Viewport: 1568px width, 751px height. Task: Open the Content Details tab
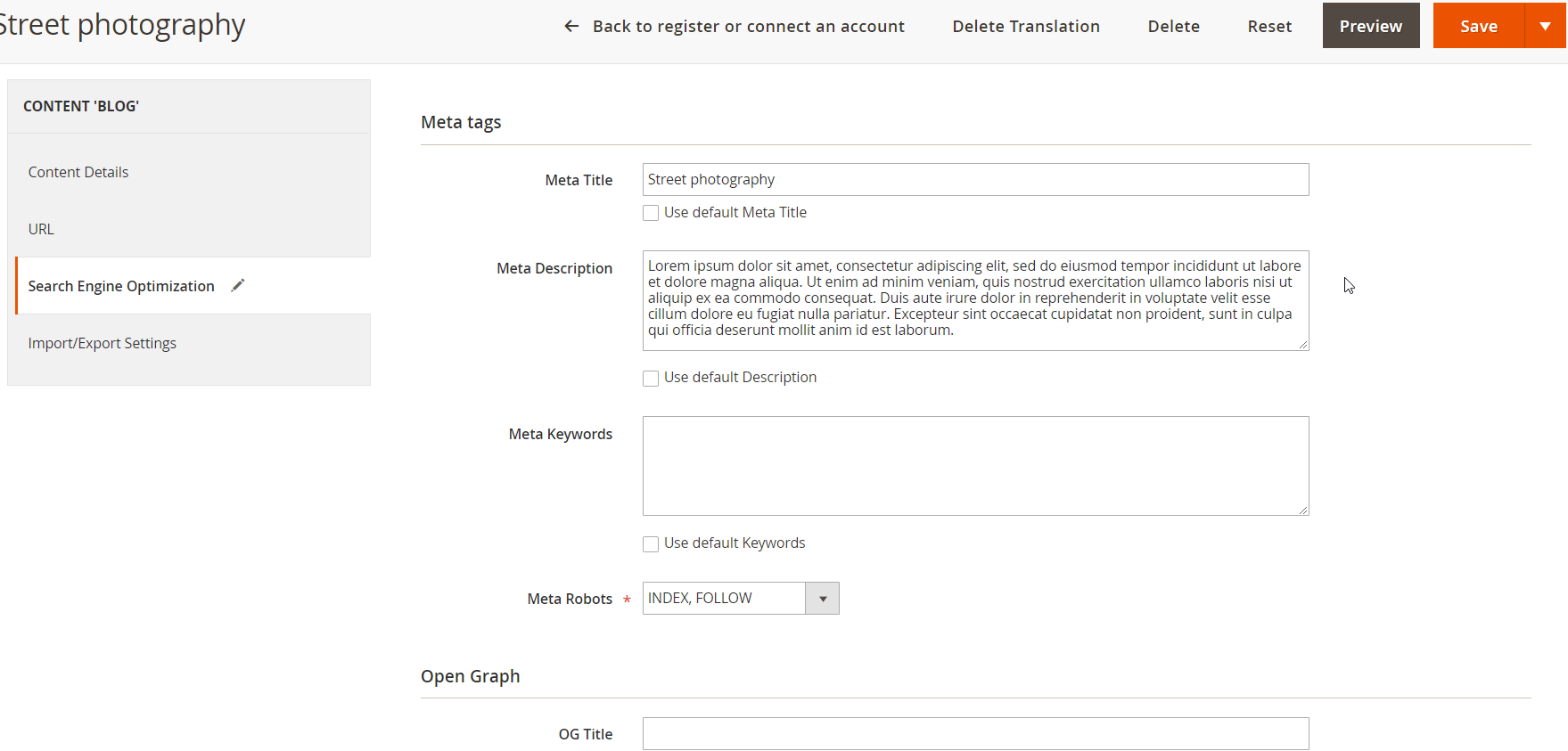pos(78,172)
